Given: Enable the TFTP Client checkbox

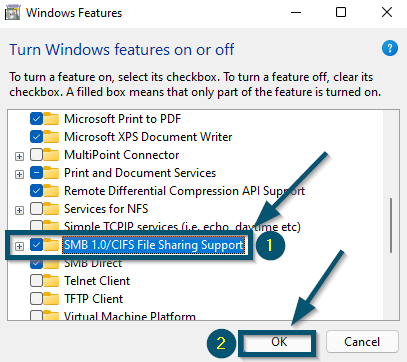Looking at the screenshot, I should [36, 299].
